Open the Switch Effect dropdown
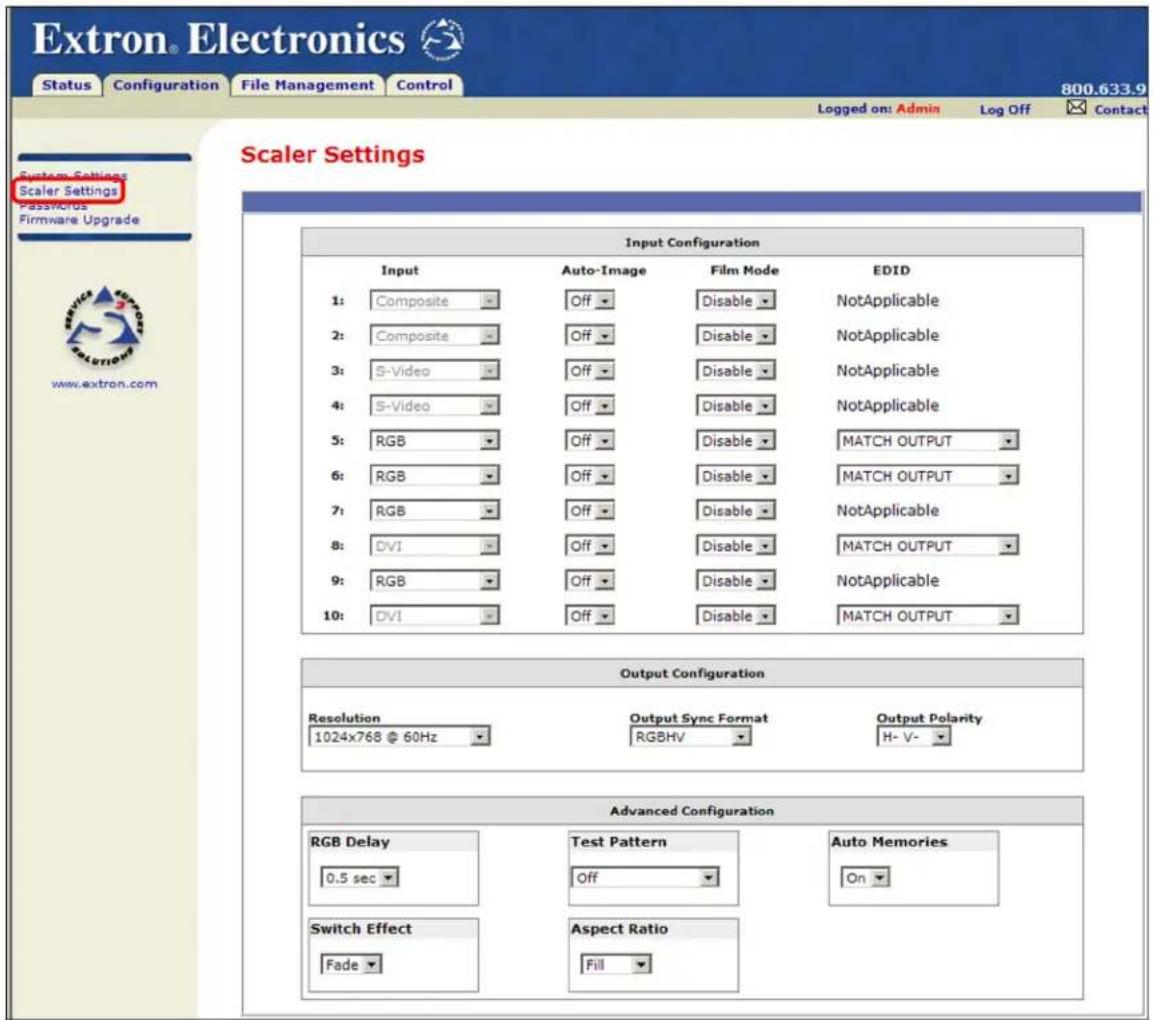Viewport: 1154px width, 1020px height. pos(351,964)
